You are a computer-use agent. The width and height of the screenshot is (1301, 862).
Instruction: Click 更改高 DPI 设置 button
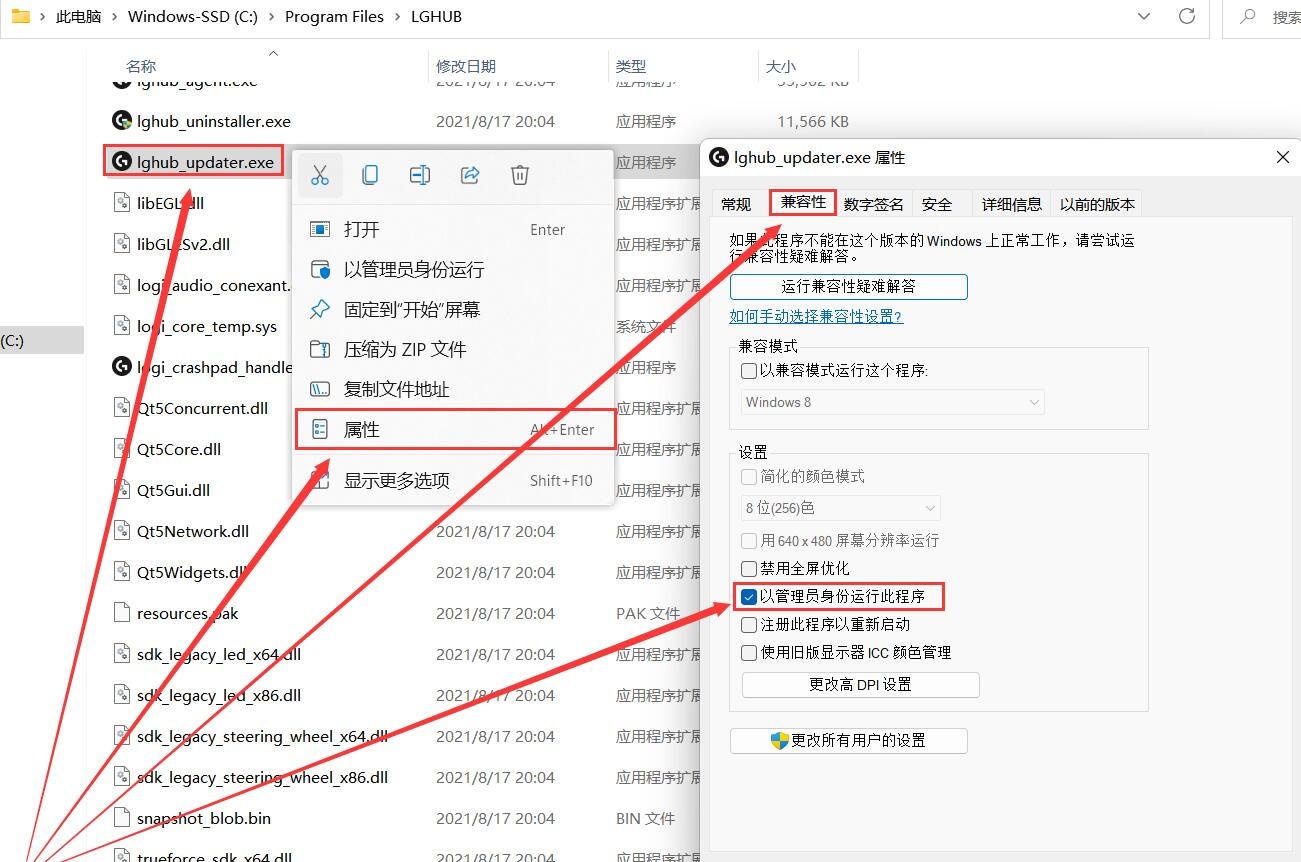click(x=860, y=684)
